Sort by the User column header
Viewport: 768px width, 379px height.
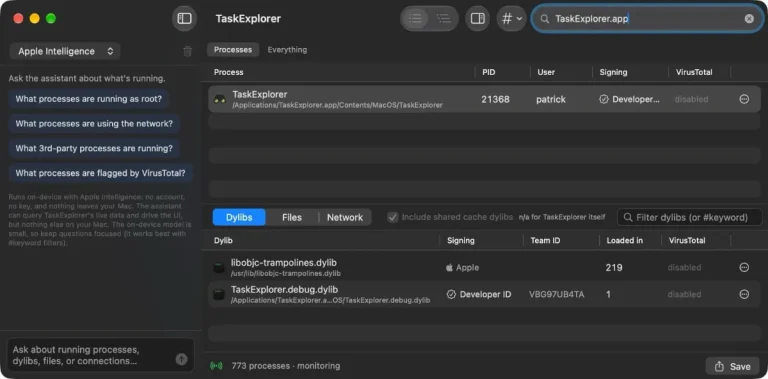click(x=546, y=72)
